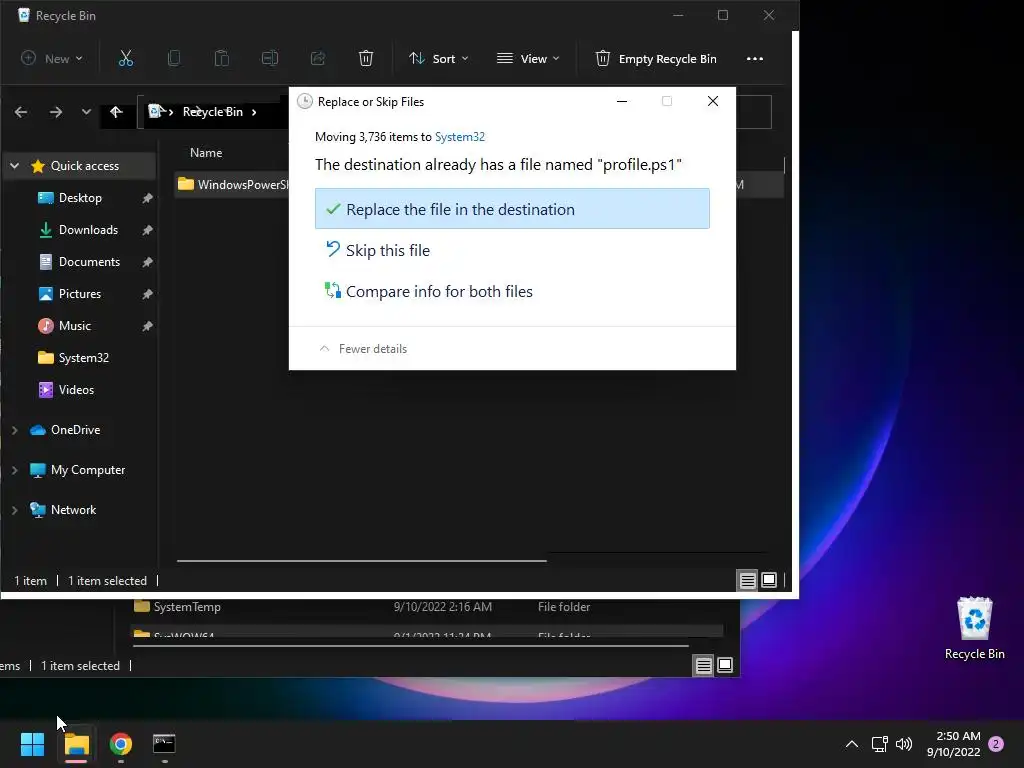Click the pin icon beside Downloads
The height and width of the screenshot is (768, 1024).
click(x=148, y=230)
